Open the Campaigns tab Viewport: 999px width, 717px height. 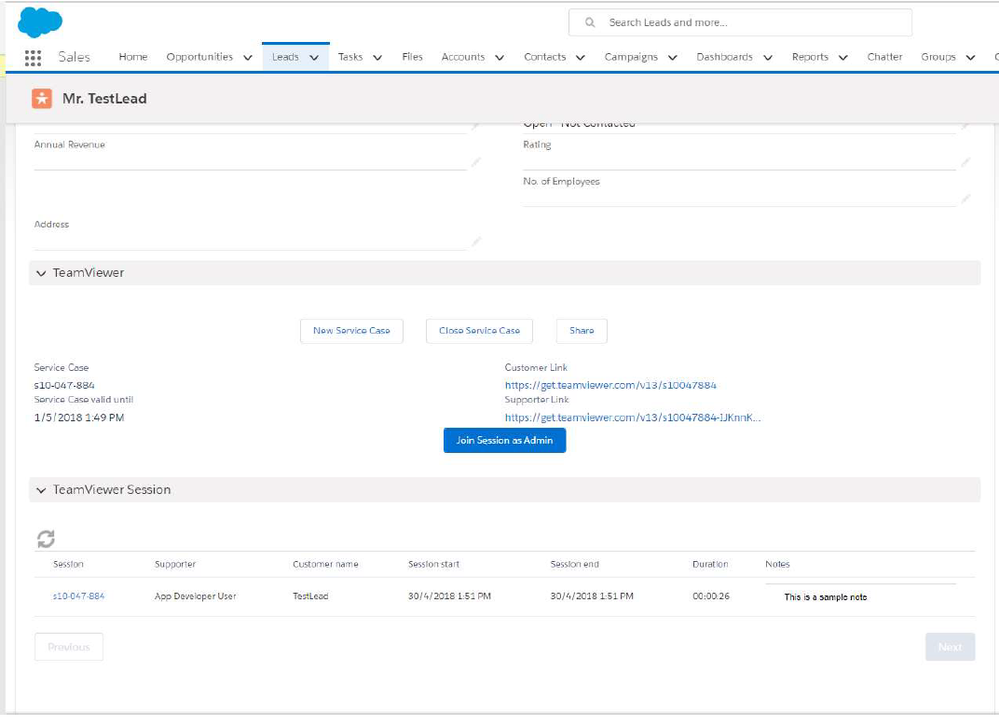631,57
